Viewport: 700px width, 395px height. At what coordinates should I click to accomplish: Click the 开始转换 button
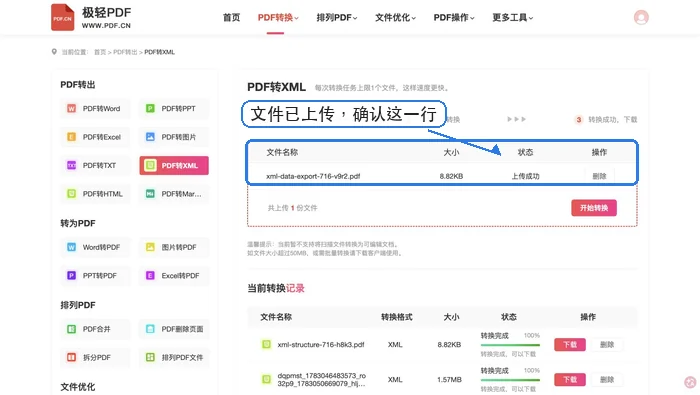point(594,208)
